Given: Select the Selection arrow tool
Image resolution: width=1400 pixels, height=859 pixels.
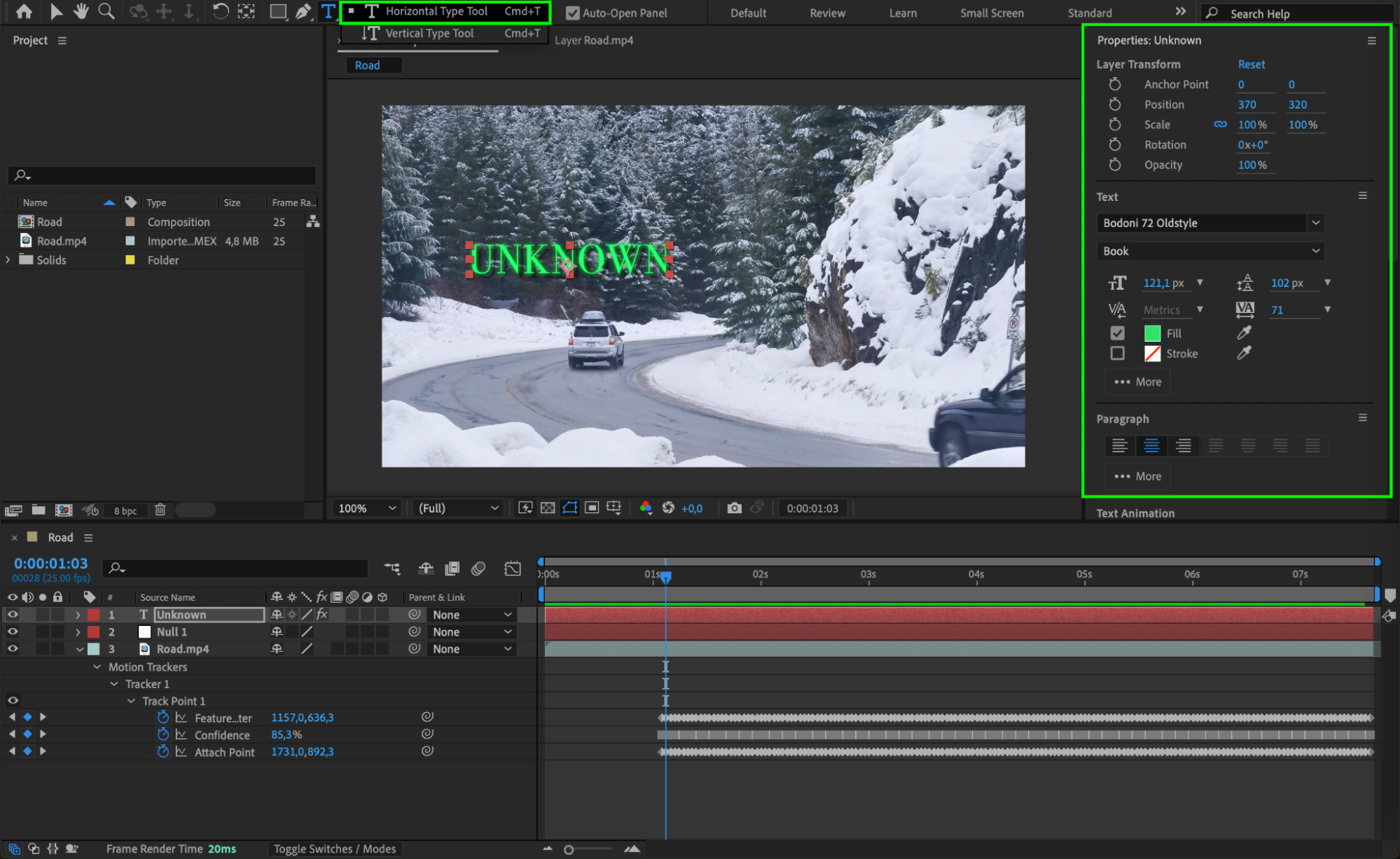Looking at the screenshot, I should pos(56,11).
